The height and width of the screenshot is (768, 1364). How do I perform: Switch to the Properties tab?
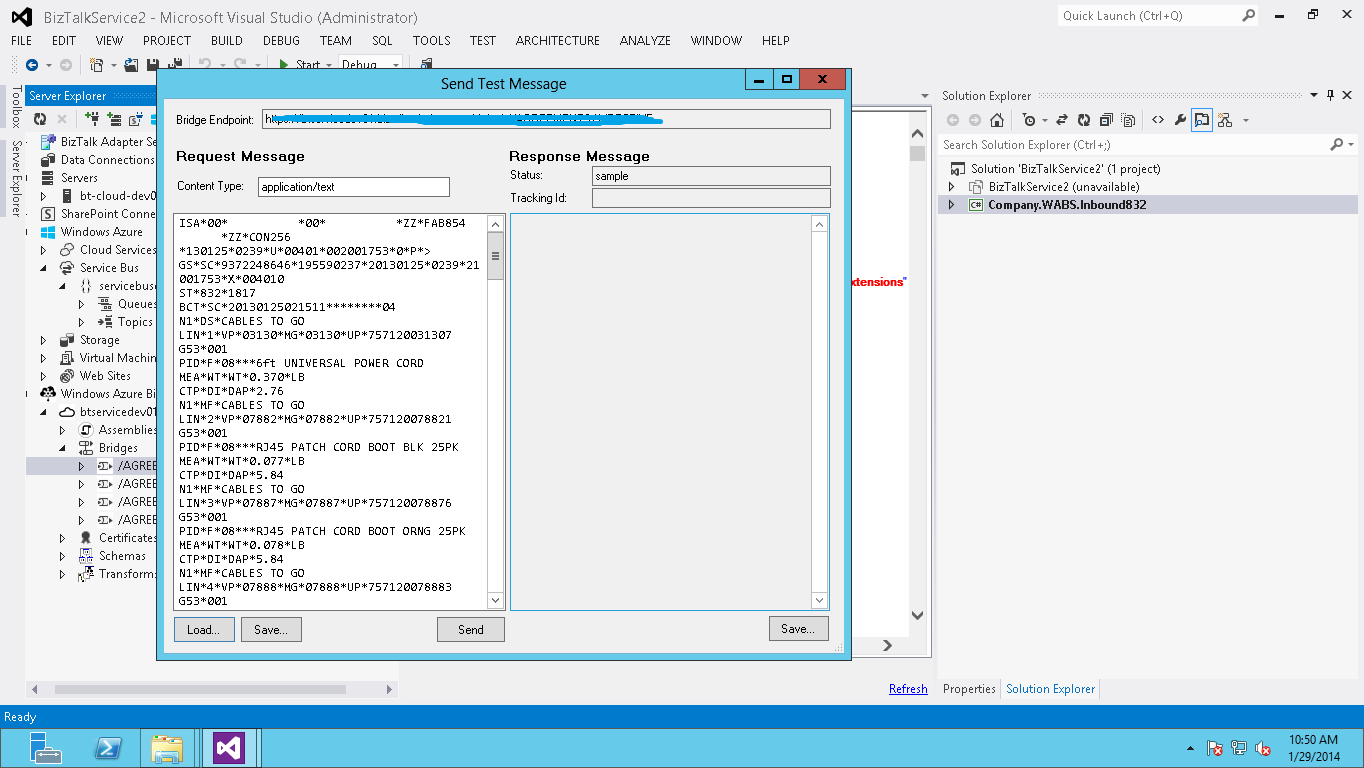(969, 689)
